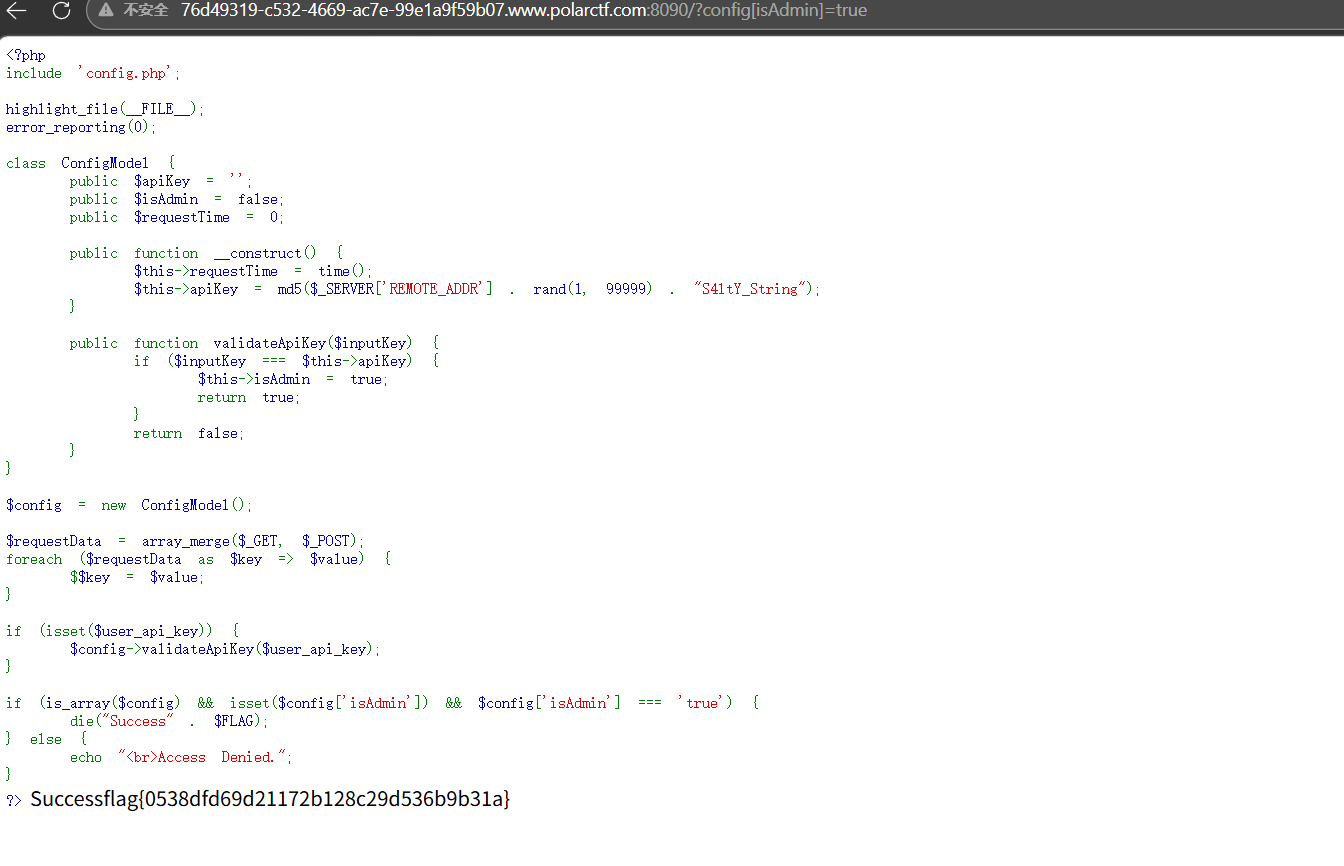Click the public $isAdmin = false; line
1344x866 pixels.
[x=177, y=199]
